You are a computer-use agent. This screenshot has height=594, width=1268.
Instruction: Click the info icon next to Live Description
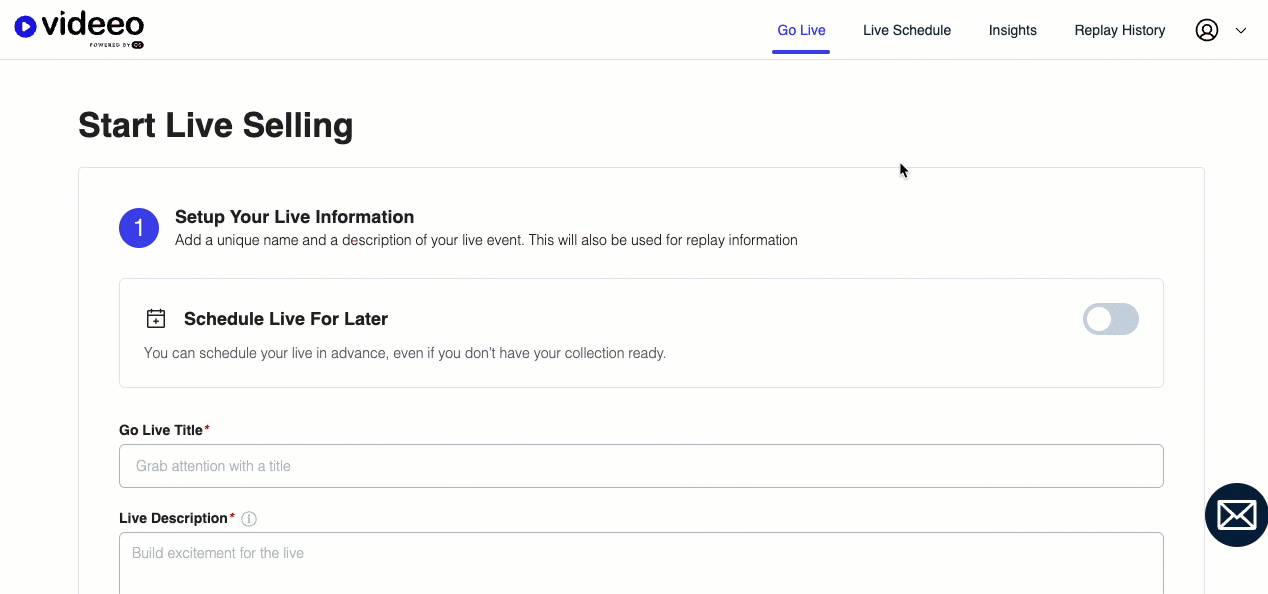(249, 518)
